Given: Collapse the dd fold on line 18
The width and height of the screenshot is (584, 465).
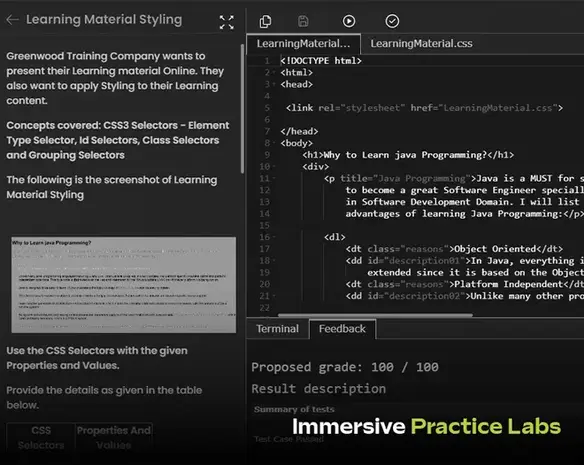Looking at the screenshot, I should point(274,261).
